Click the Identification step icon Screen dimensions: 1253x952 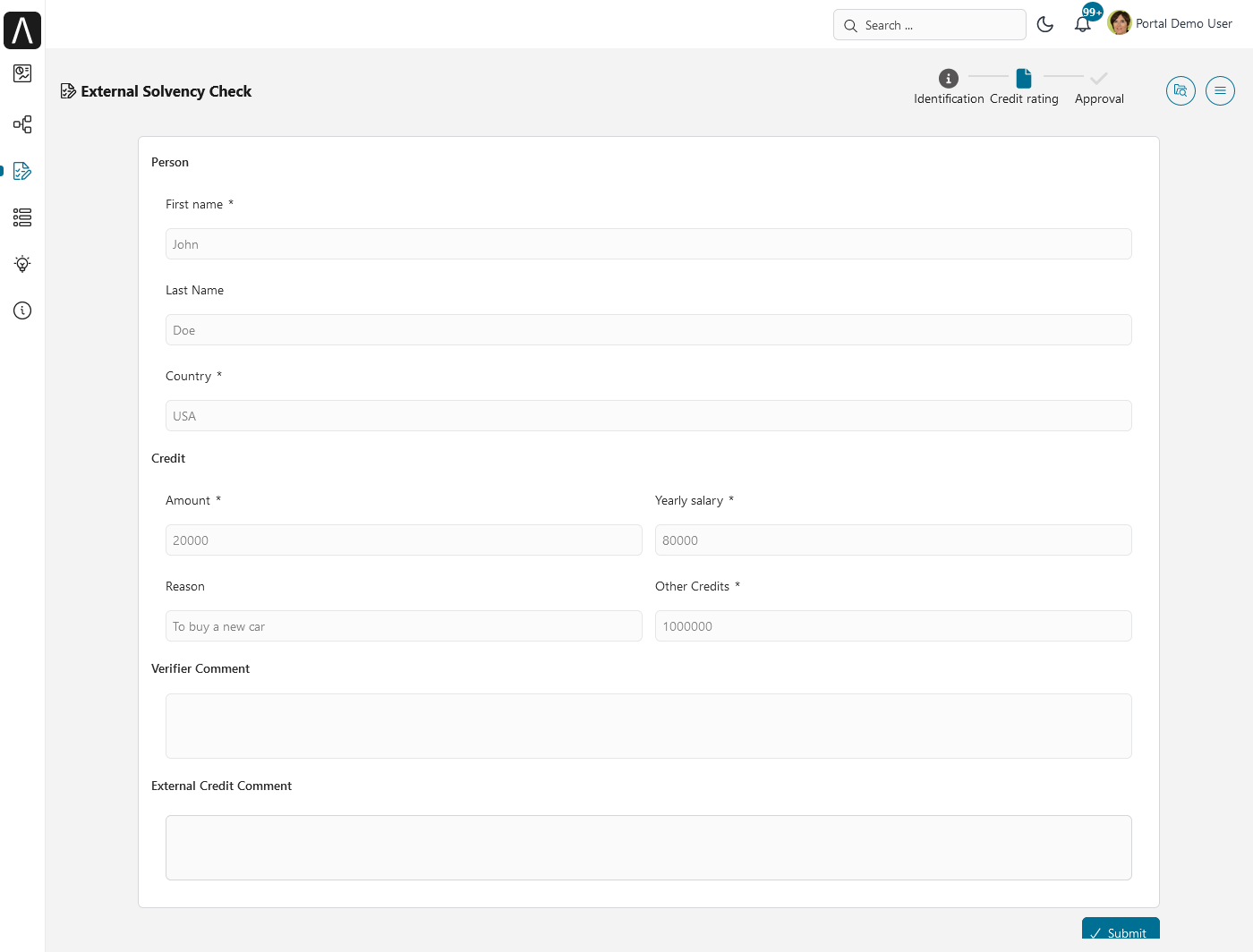[949, 79]
